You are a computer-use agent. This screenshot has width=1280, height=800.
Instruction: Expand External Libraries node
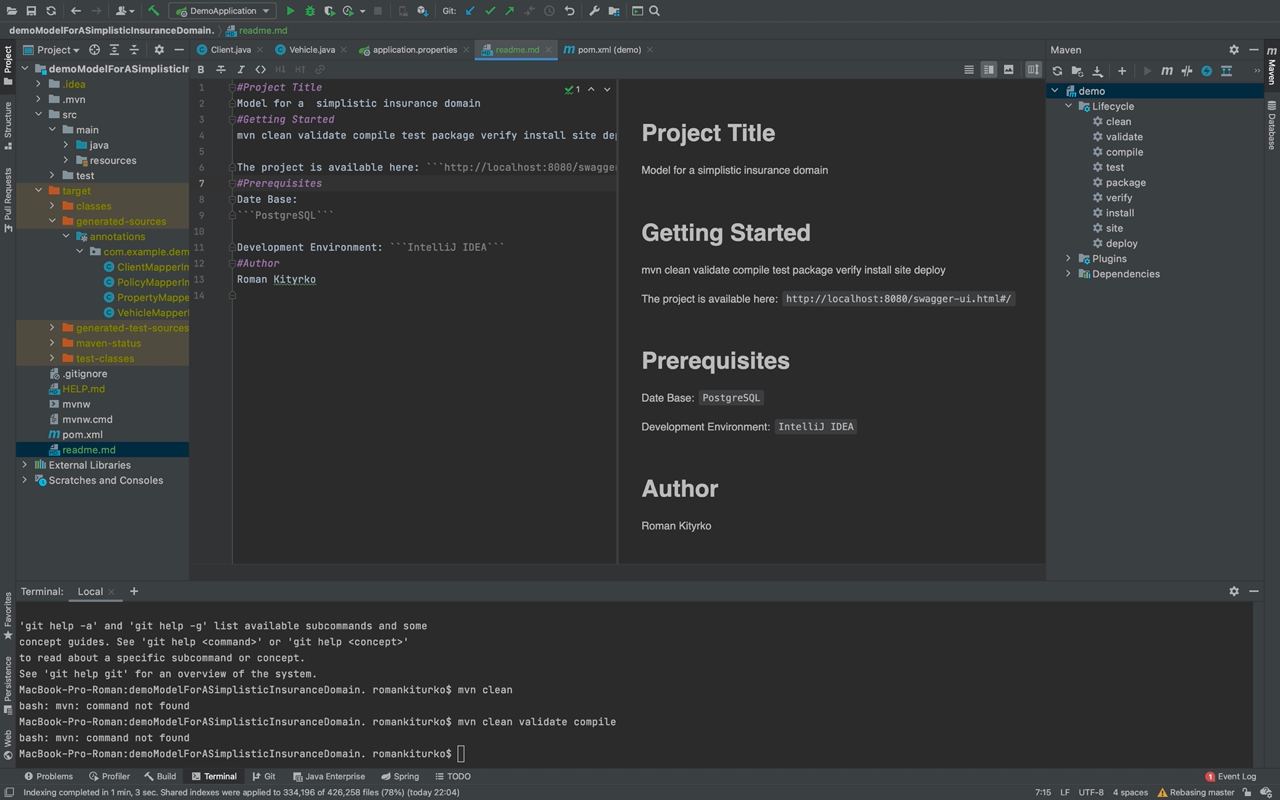[25, 465]
